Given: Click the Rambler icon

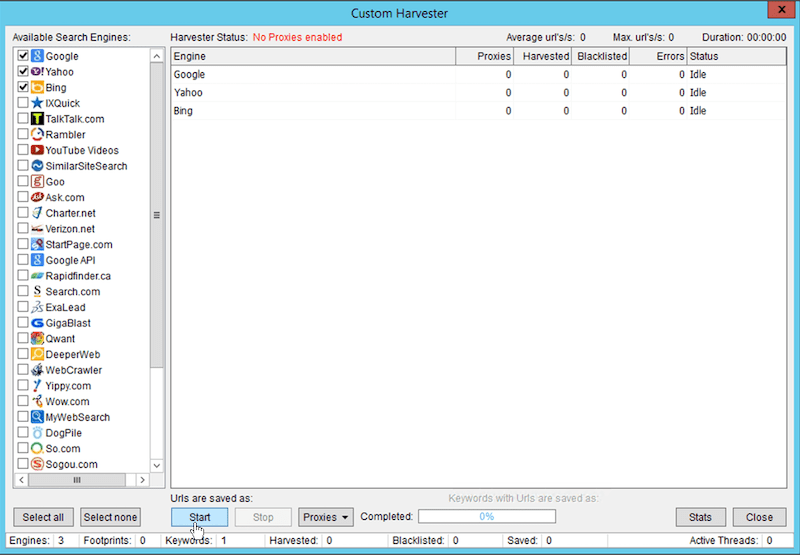Looking at the screenshot, I should click(x=37, y=135).
